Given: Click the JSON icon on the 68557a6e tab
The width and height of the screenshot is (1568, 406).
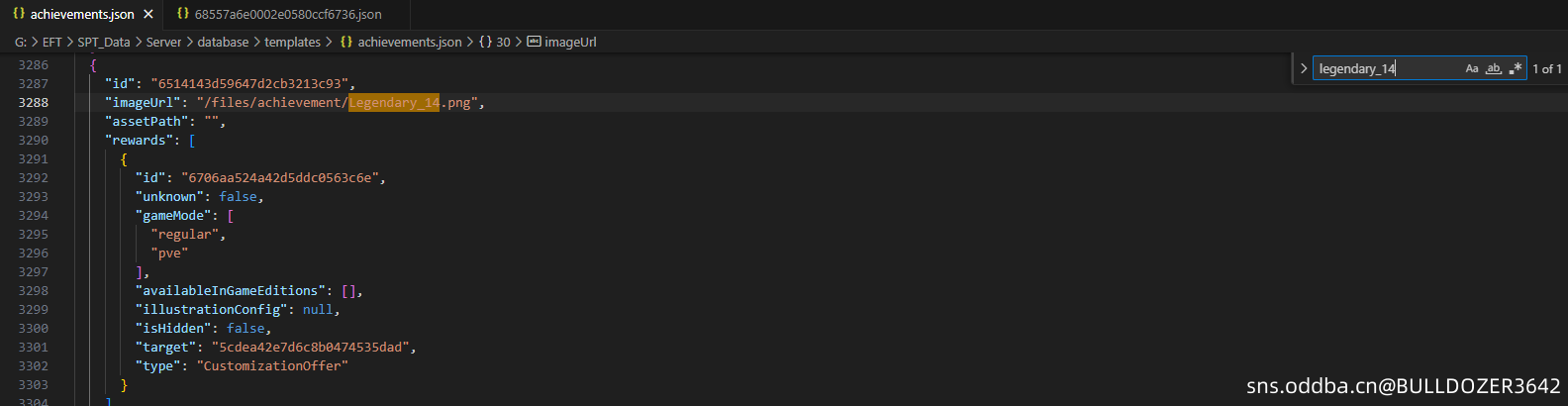Looking at the screenshot, I should [183, 14].
